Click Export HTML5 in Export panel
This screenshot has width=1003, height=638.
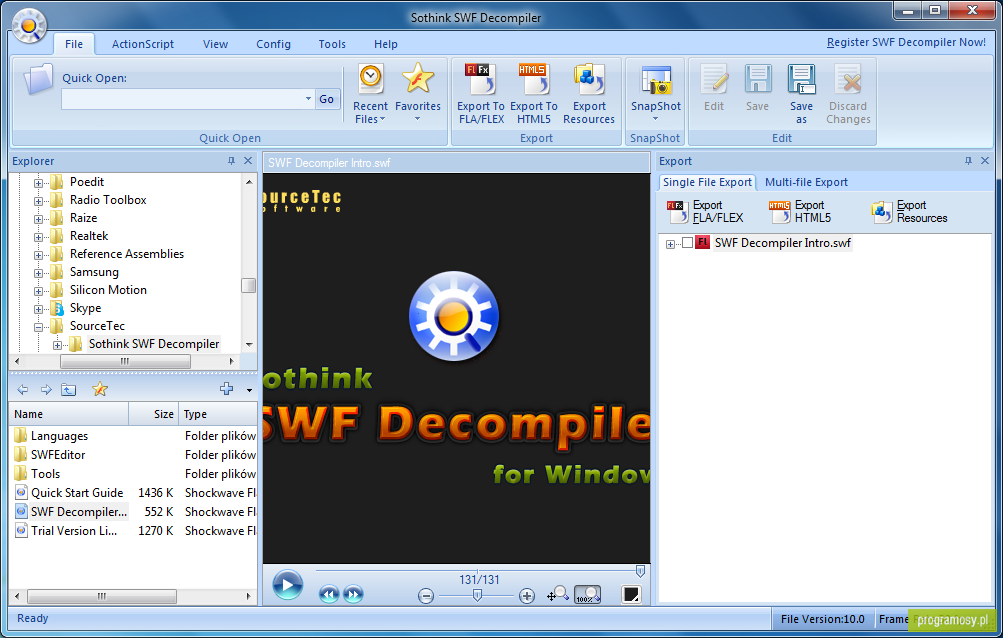[800, 212]
